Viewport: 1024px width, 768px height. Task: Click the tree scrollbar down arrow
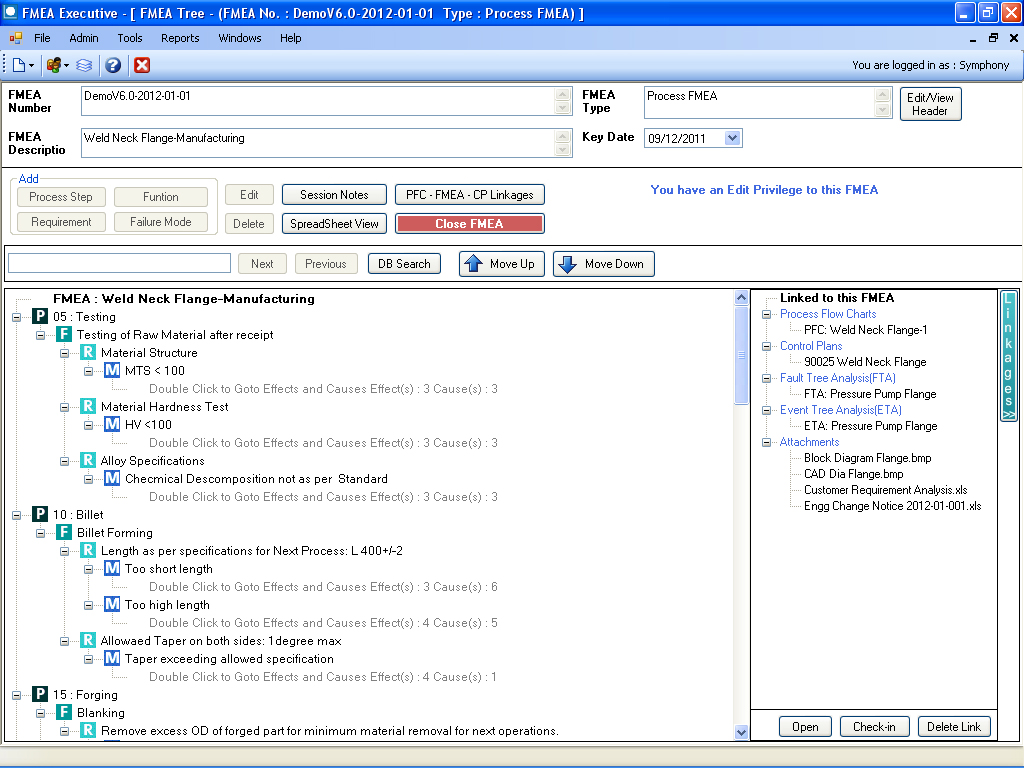[741, 732]
